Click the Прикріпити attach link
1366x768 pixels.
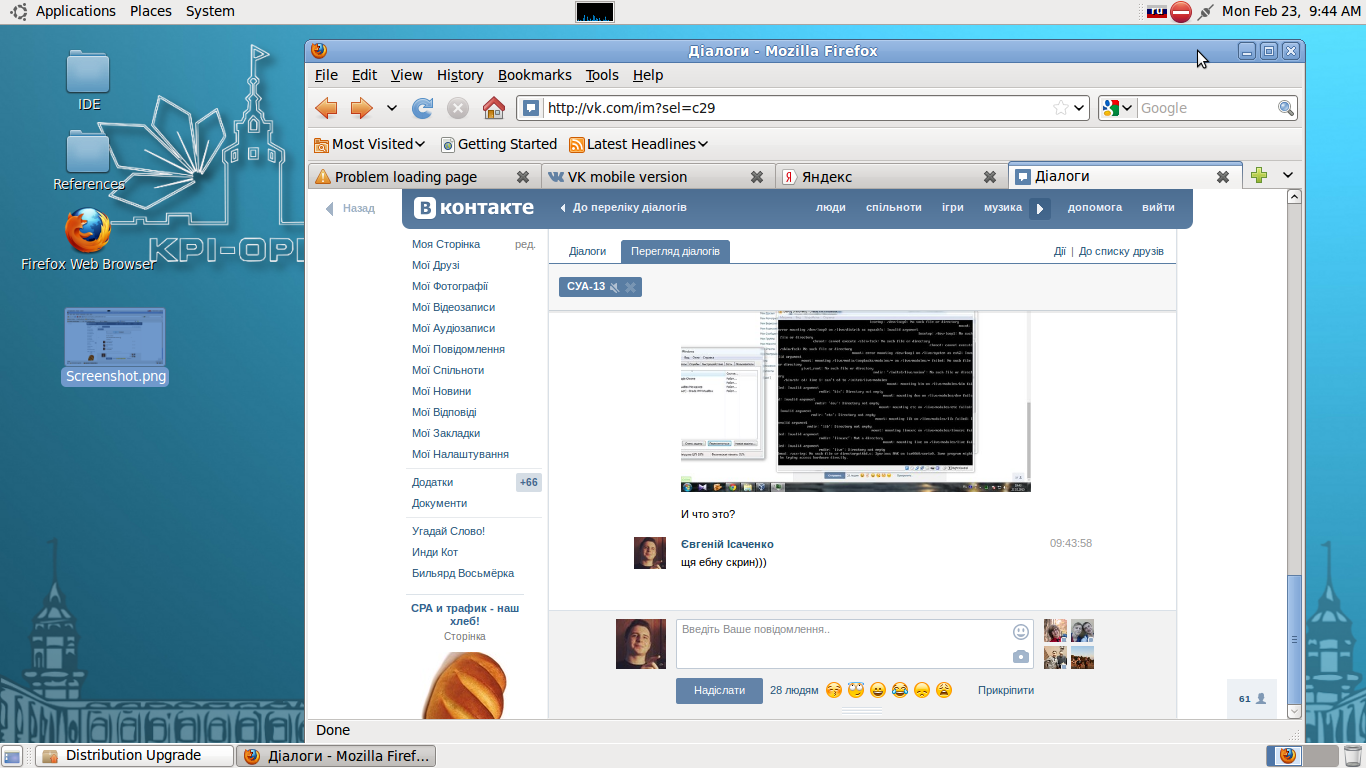click(1006, 690)
